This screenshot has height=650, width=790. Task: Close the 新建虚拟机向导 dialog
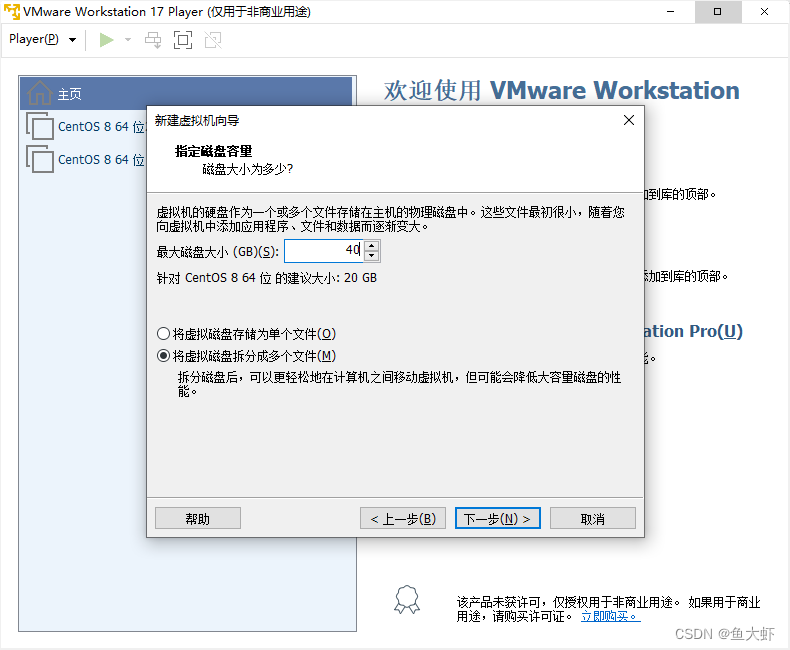[629, 120]
